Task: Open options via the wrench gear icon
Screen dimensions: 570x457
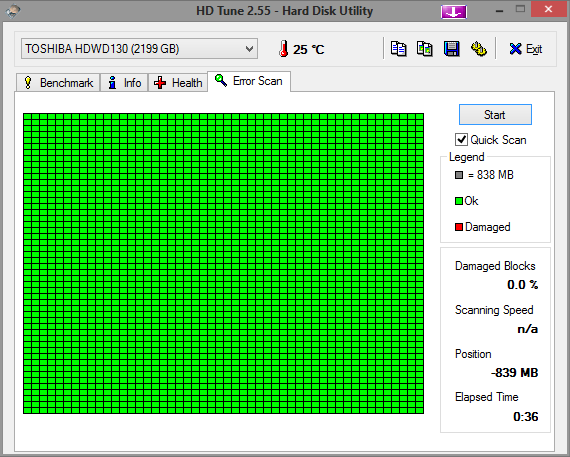Action: (x=479, y=49)
